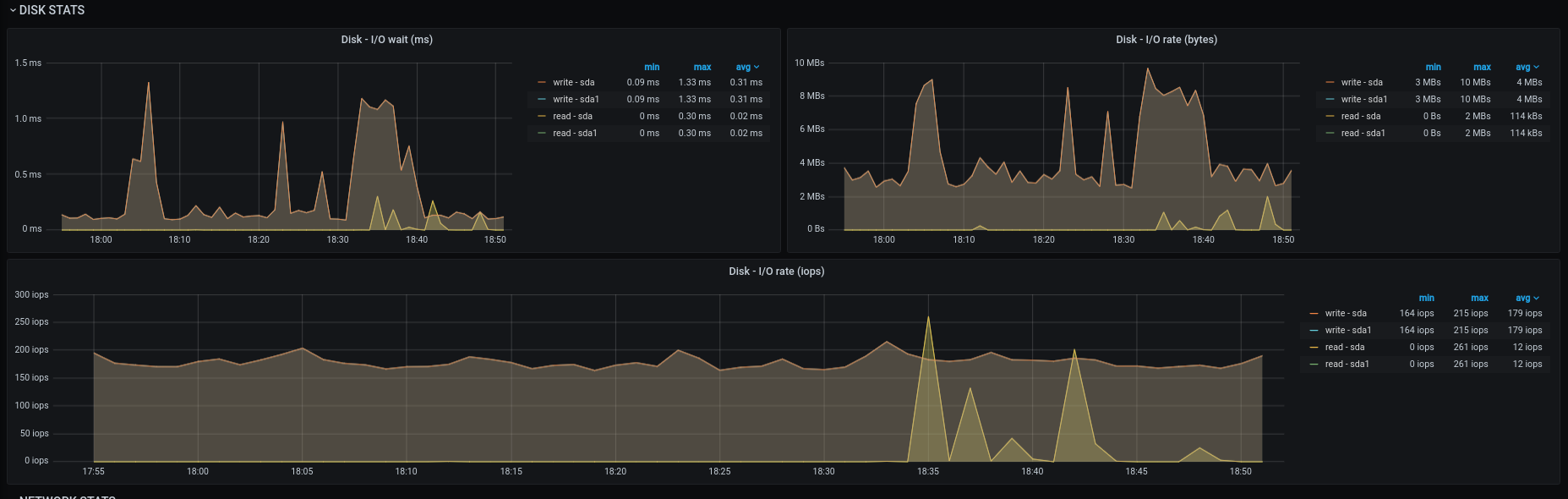Toggle write - sda series in I/O bytes legend
This screenshot has width=1568, height=499.
click(x=1362, y=82)
